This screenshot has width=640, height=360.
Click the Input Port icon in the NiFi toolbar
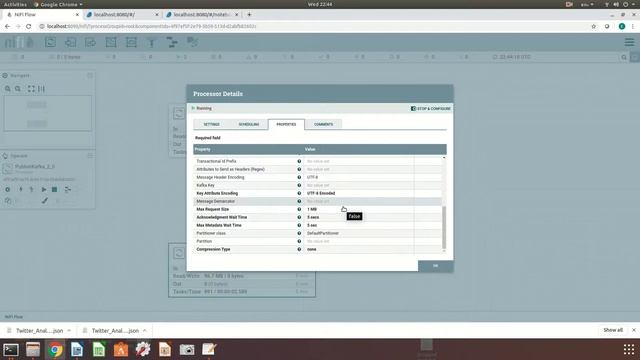(70, 42)
